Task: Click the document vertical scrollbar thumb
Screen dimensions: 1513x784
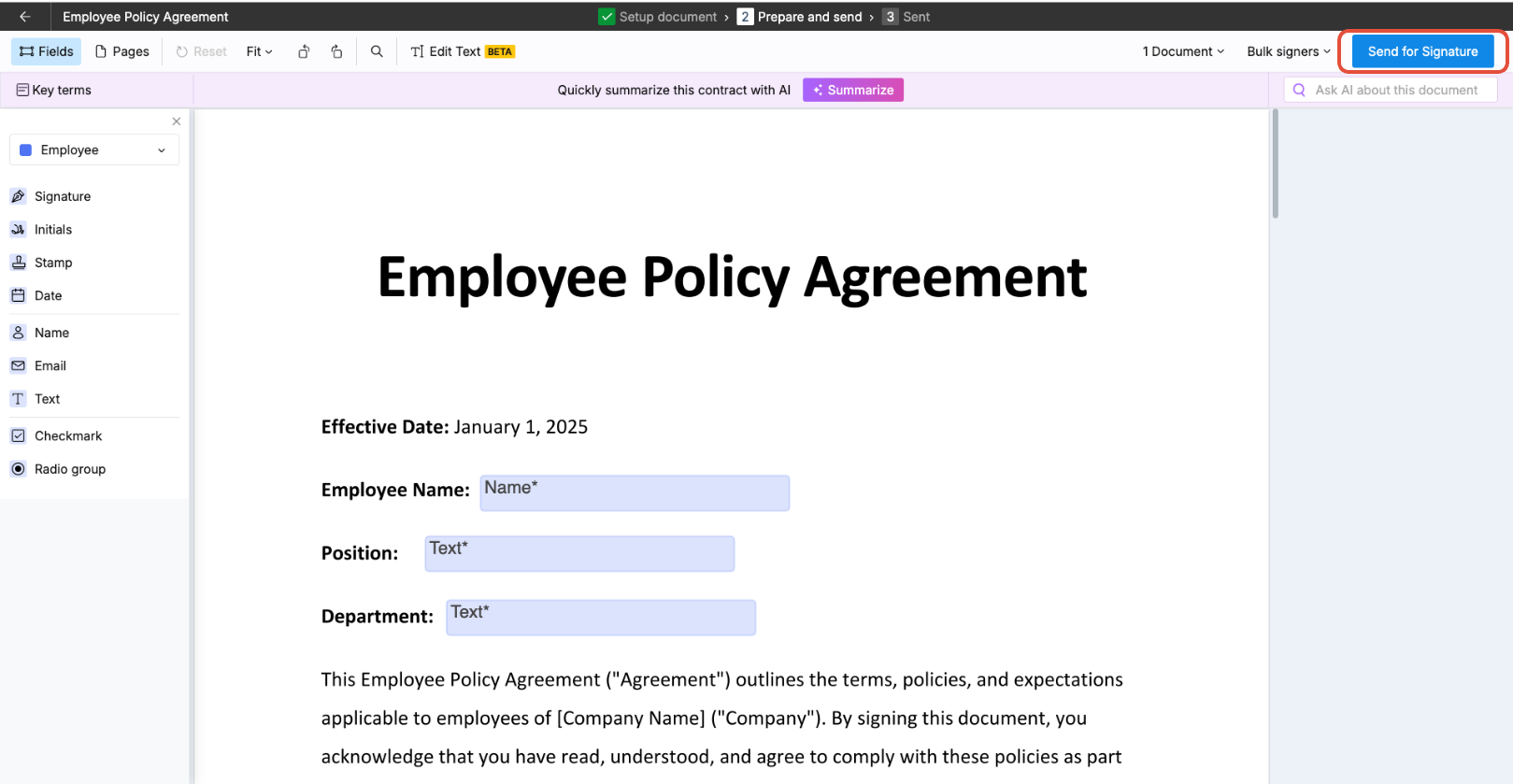Action: (1275, 164)
